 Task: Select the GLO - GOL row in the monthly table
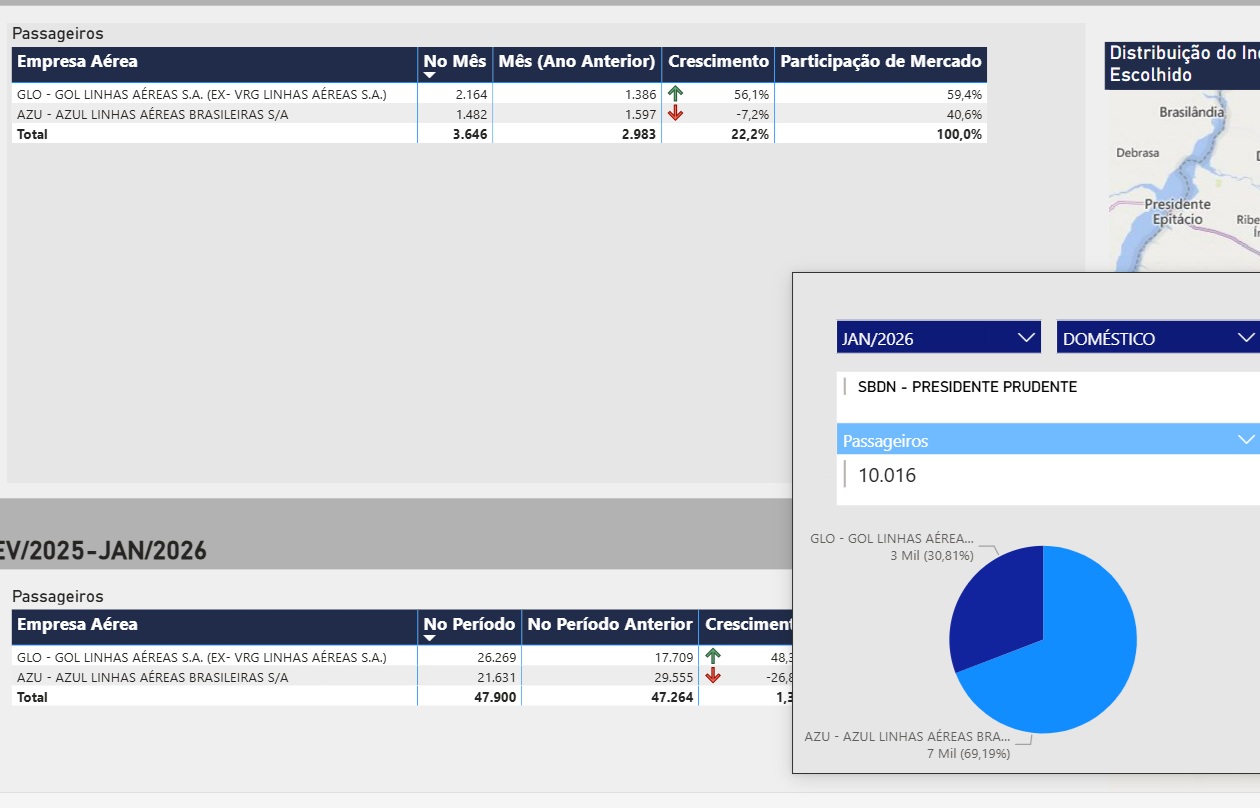(x=201, y=94)
